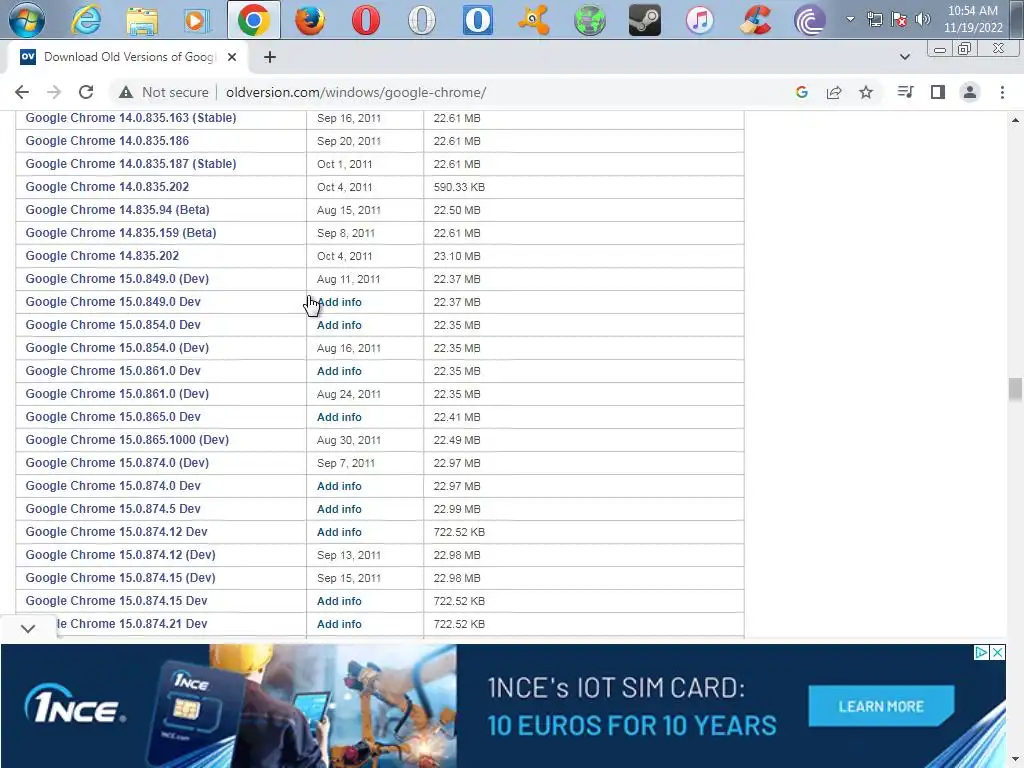Image resolution: width=1024 pixels, height=768 pixels.
Task: Open Action Center flag tray icon
Action: tap(899, 19)
